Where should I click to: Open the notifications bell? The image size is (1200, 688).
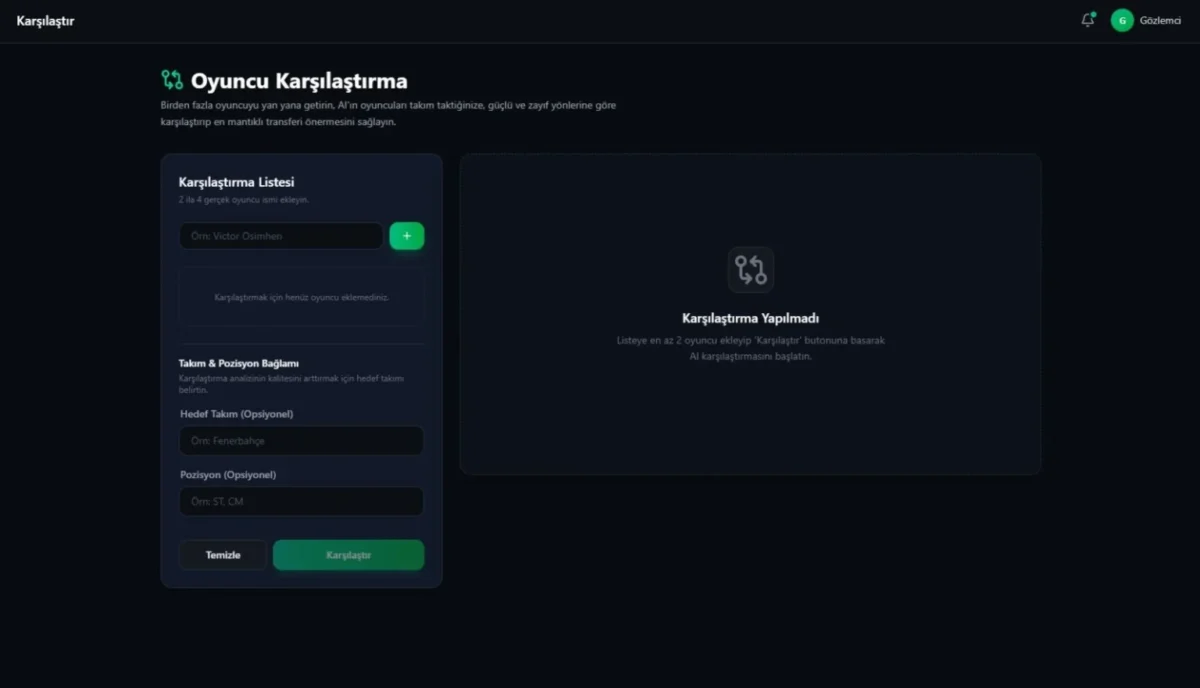tap(1088, 20)
